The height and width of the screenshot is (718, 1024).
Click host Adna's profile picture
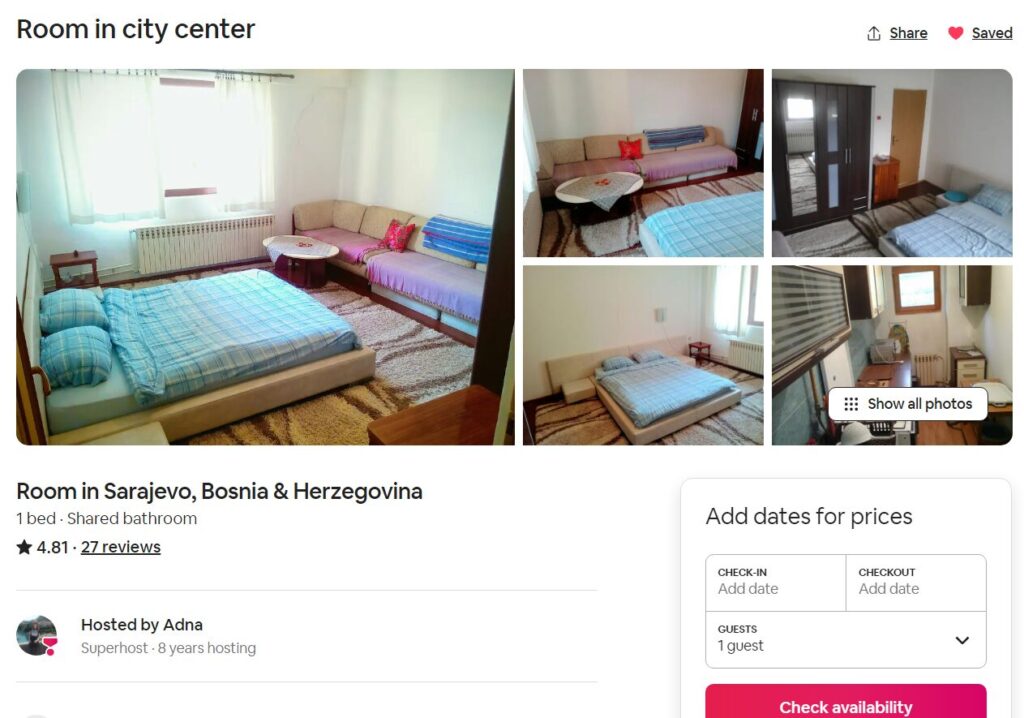37,635
